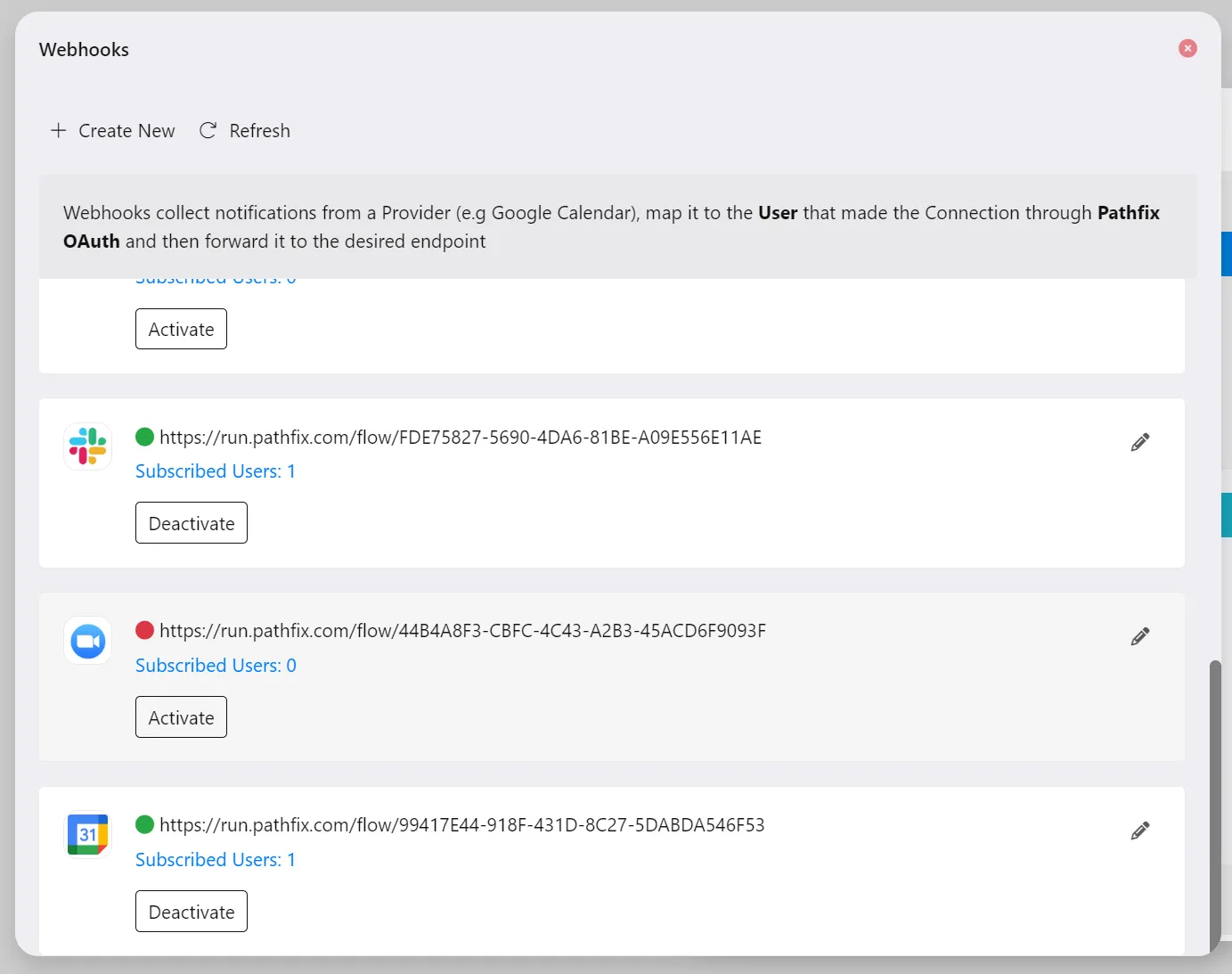Click the webhooks description info banner
The image size is (1232, 974).
(617, 227)
